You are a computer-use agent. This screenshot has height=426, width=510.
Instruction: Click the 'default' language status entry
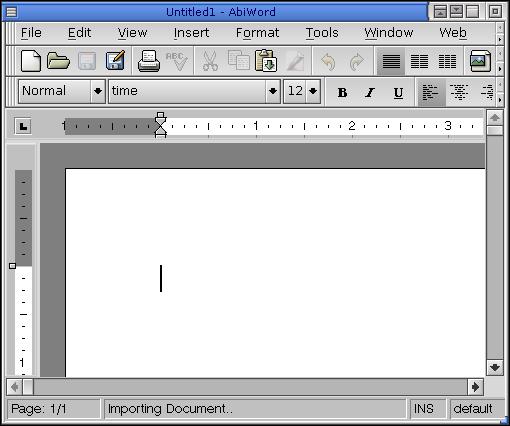tap(476, 409)
